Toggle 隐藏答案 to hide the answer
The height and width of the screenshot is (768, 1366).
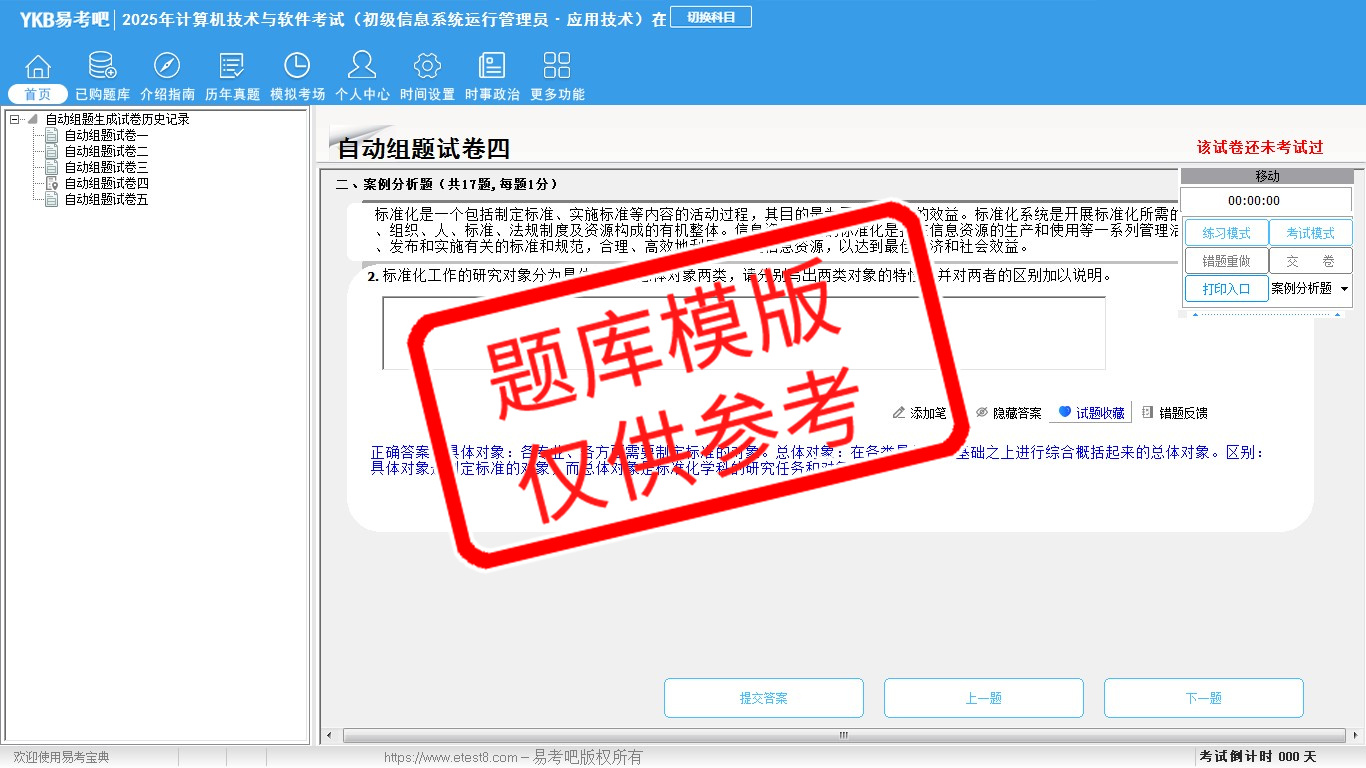pyautogui.click(x=1008, y=413)
